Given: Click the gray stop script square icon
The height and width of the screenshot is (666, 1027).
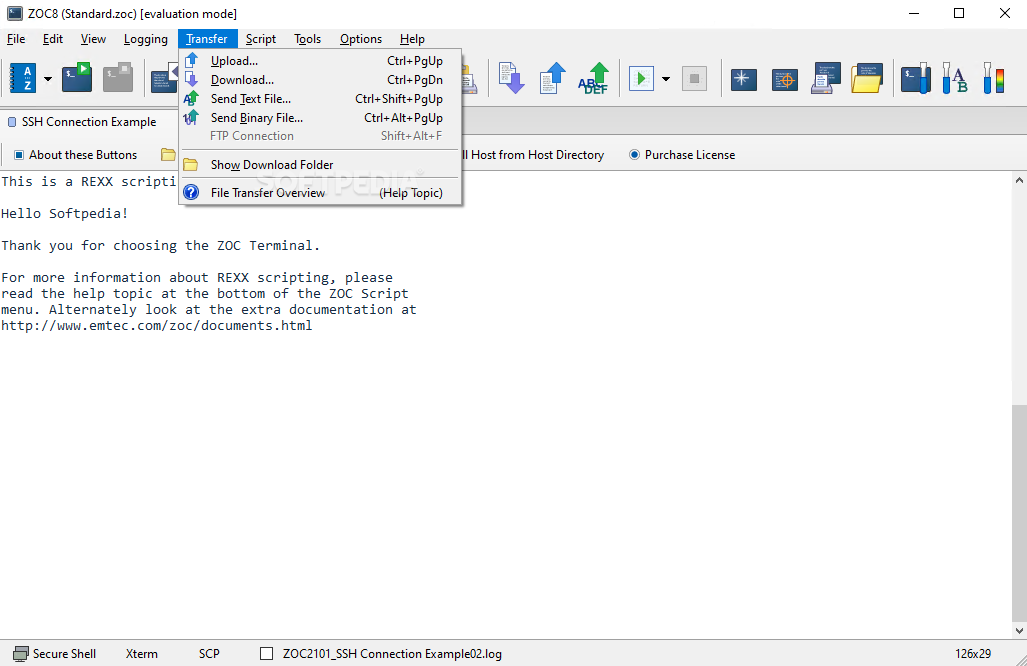Looking at the screenshot, I should 694,79.
